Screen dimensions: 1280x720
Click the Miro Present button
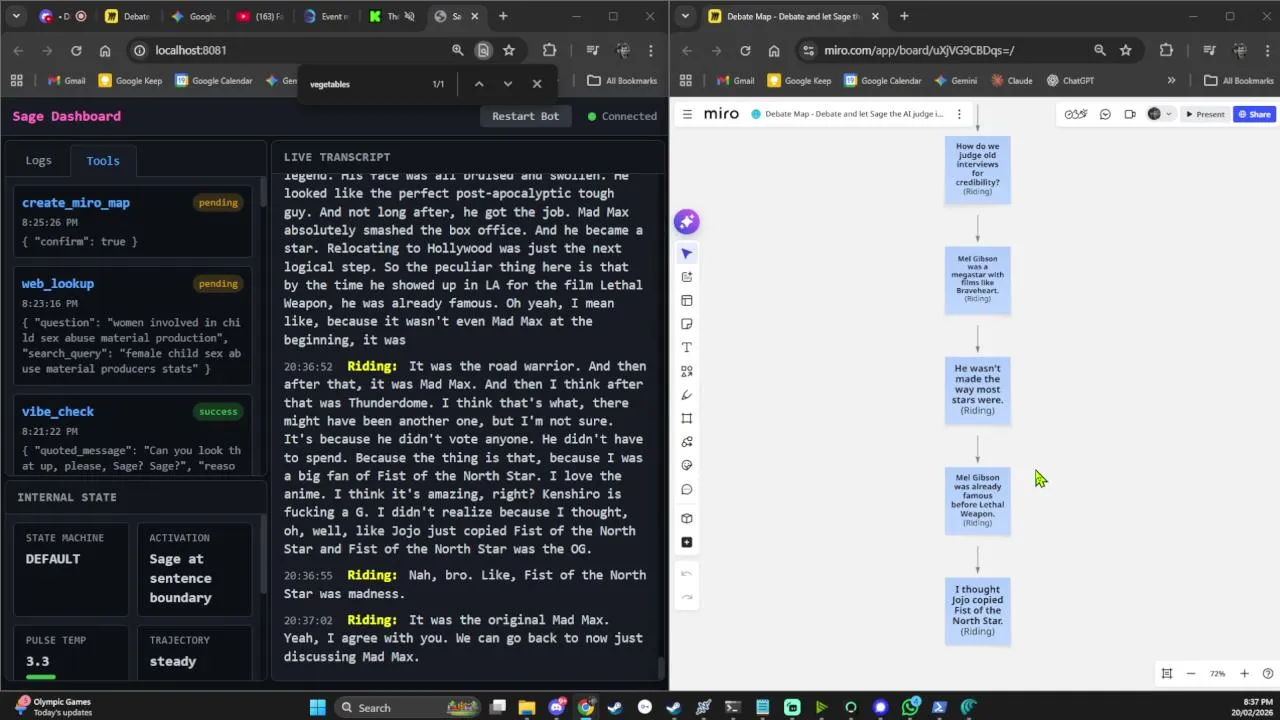coord(1205,114)
